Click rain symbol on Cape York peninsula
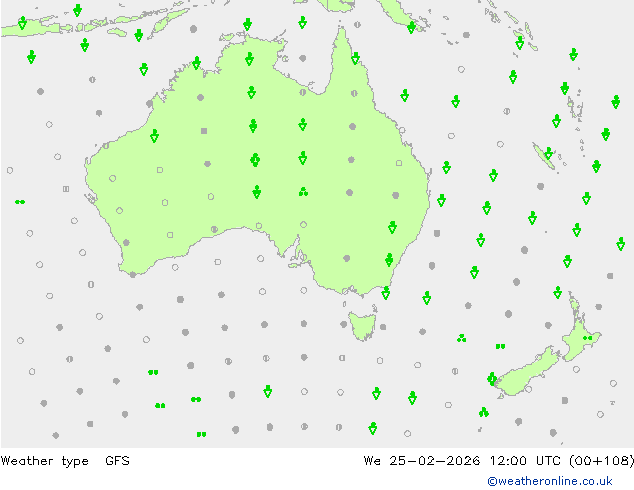The image size is (634, 490). (355, 58)
